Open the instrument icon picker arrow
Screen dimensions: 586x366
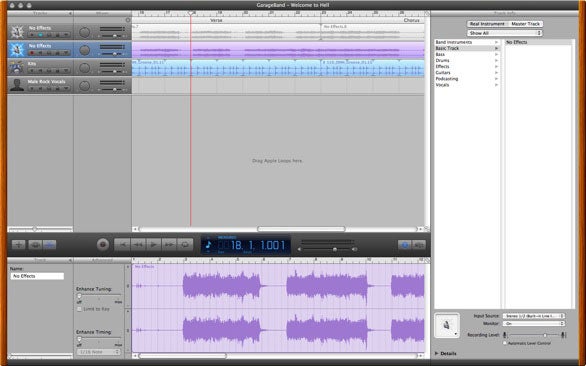coord(456,334)
